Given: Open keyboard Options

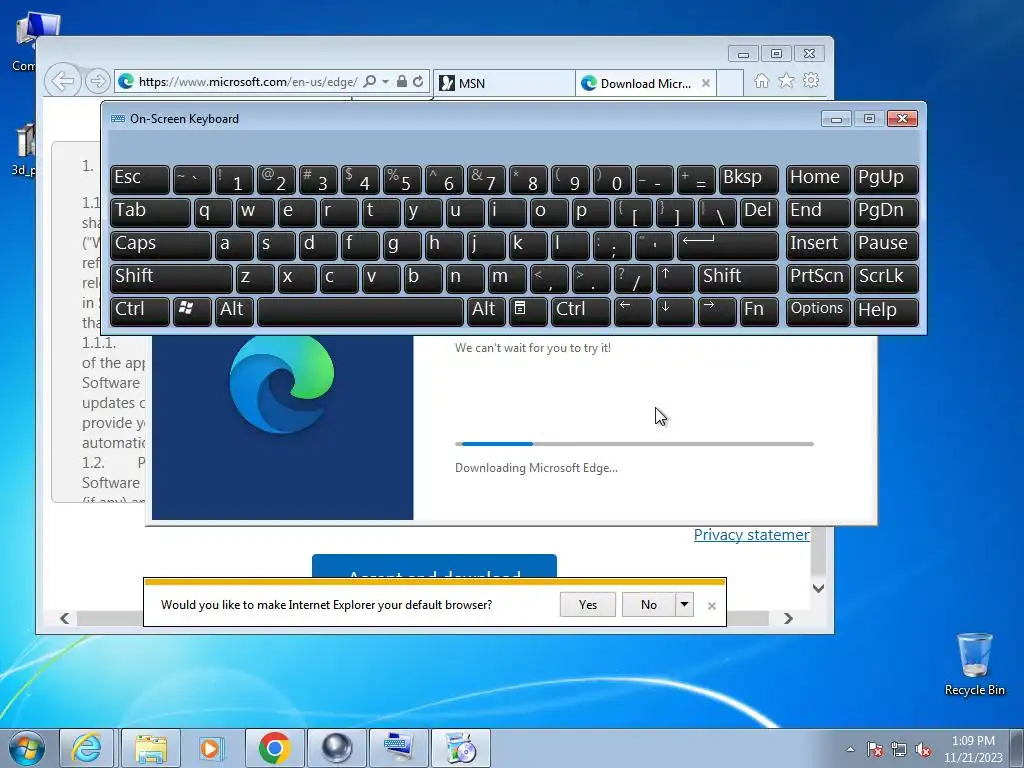Looking at the screenshot, I should (818, 310).
